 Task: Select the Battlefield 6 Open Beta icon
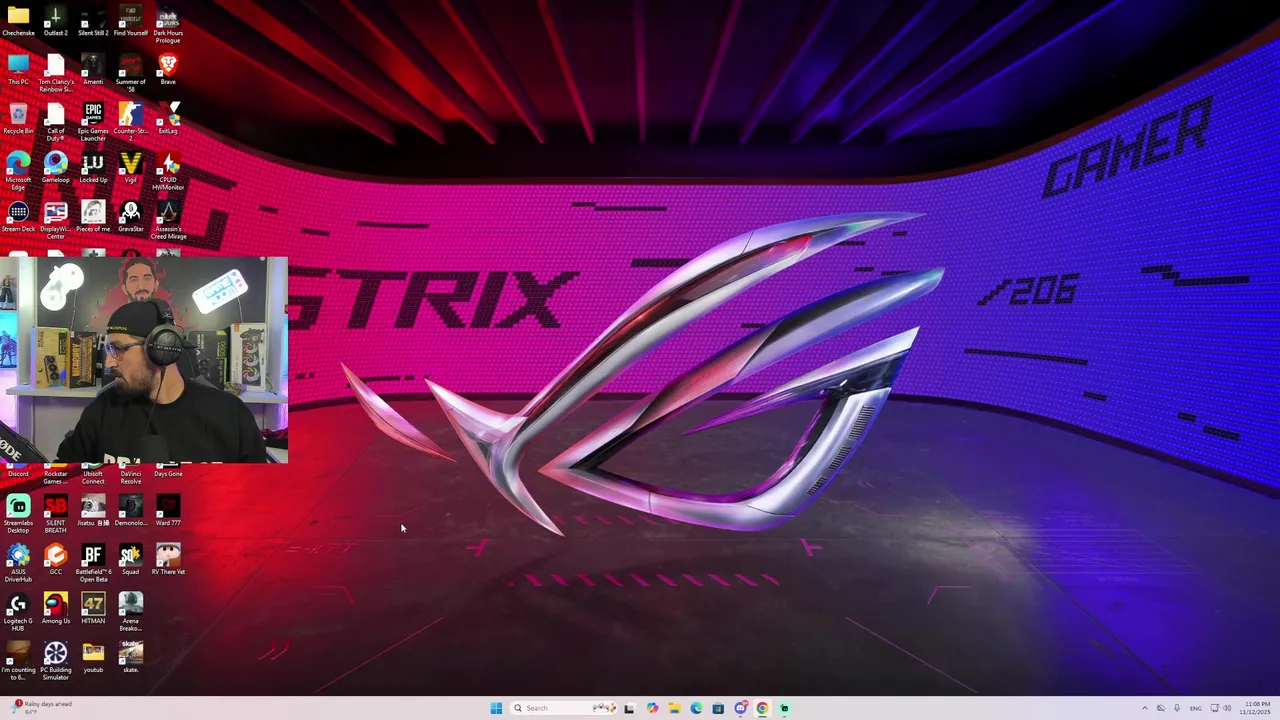coord(93,561)
